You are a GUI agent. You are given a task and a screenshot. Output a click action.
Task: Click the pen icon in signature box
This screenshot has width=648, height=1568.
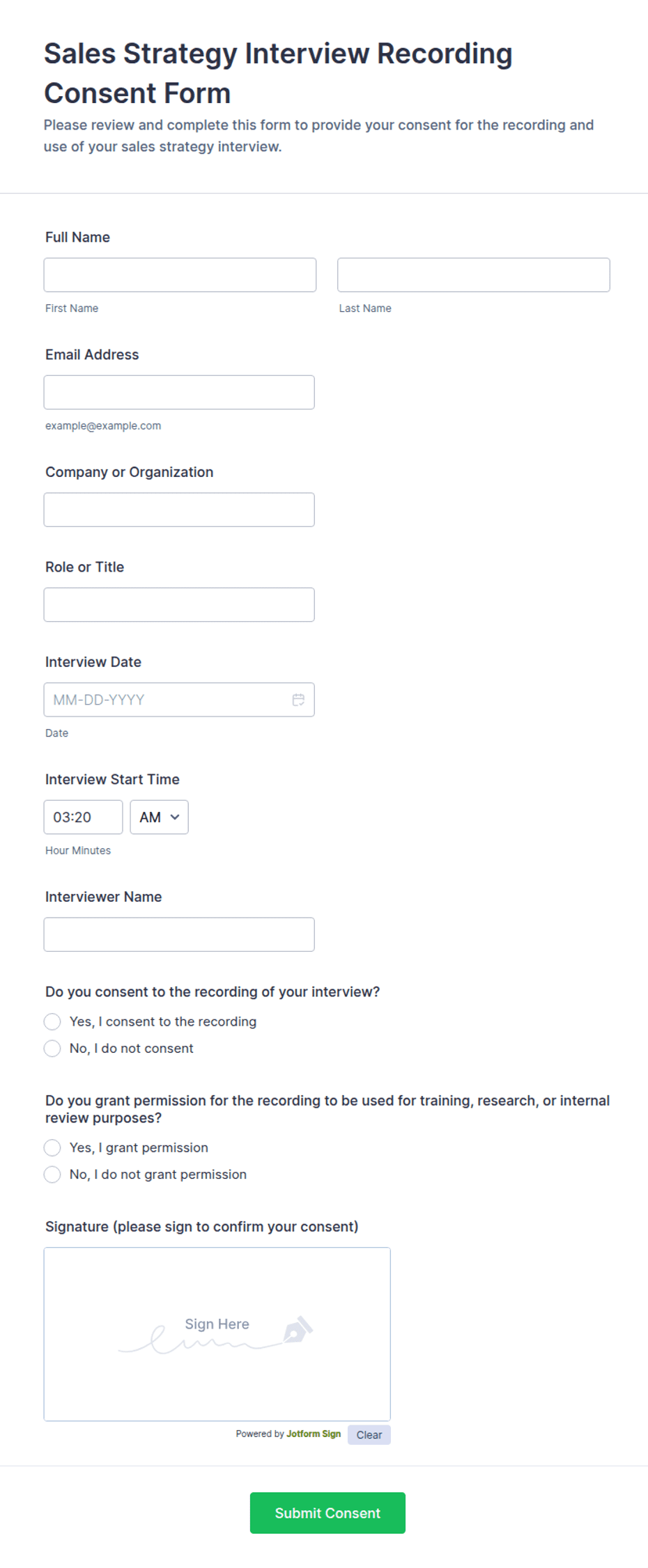[298, 1330]
